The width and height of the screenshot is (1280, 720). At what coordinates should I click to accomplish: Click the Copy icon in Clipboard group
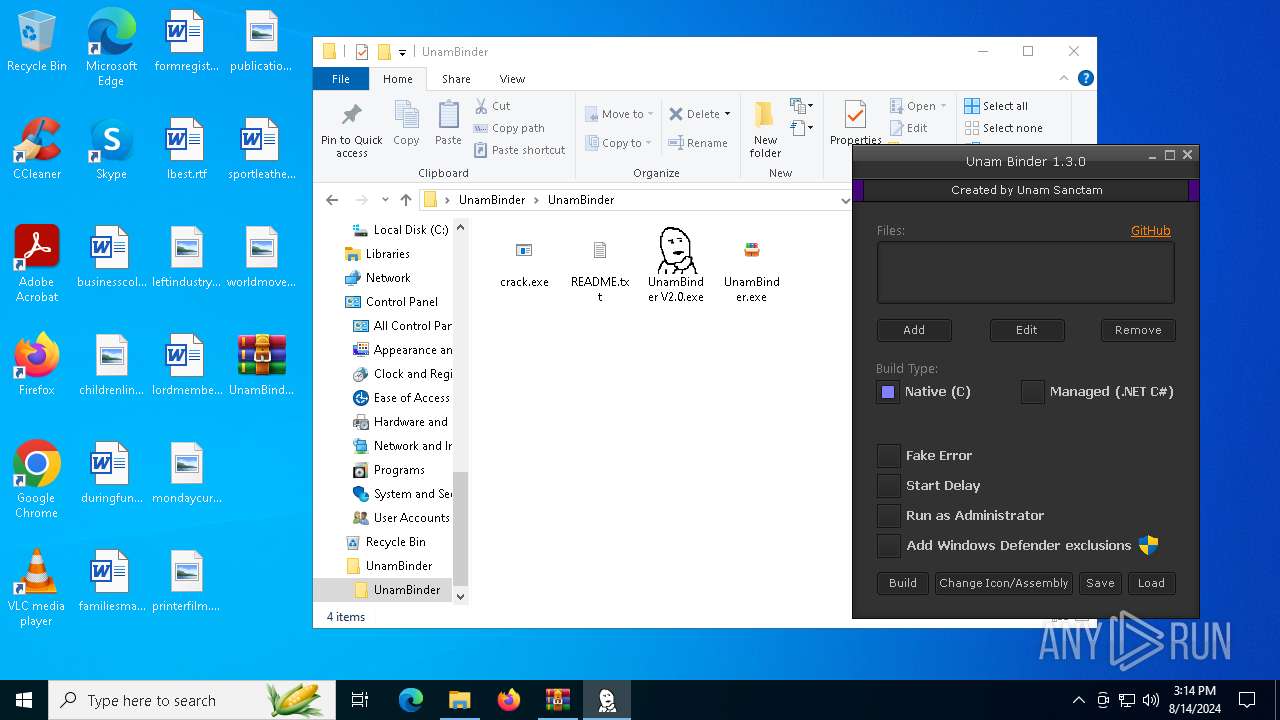(x=406, y=114)
